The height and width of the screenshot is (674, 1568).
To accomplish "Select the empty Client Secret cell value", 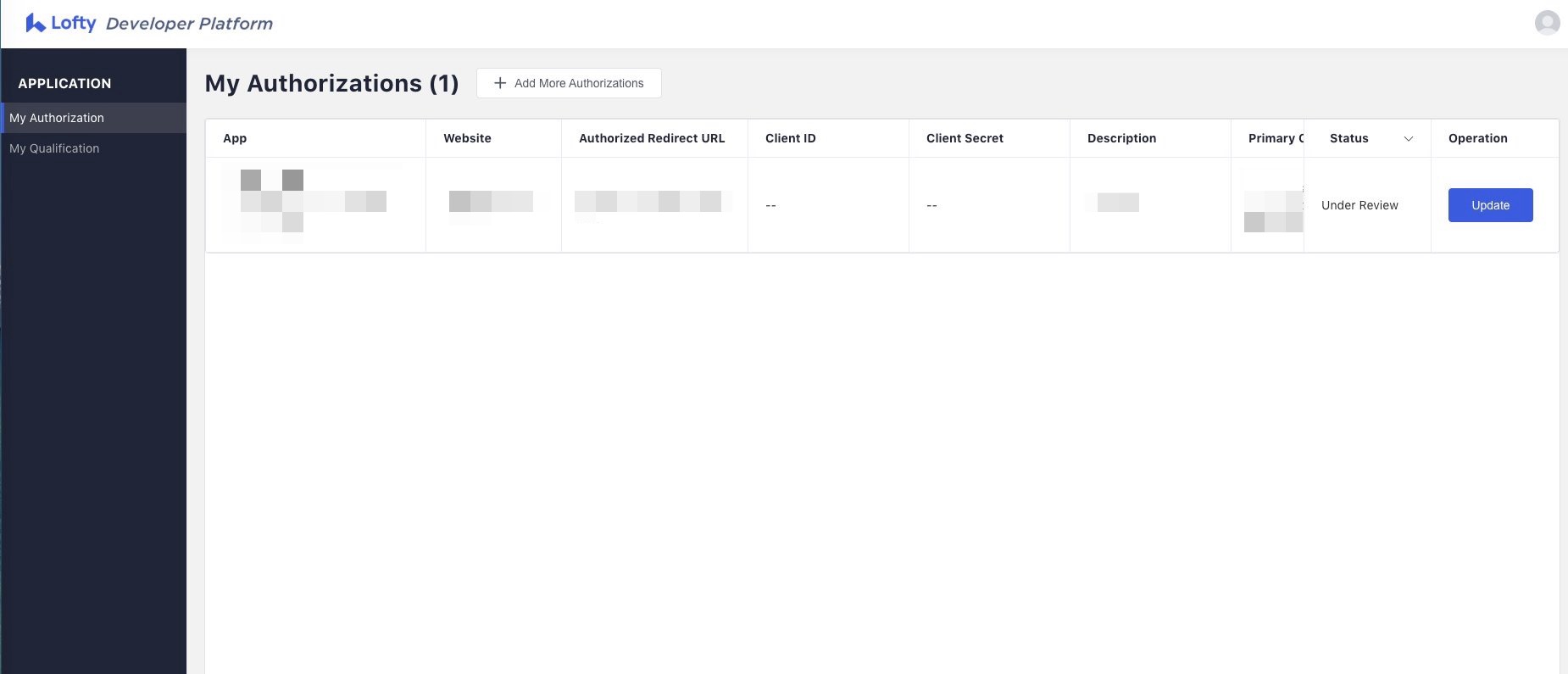I will (x=931, y=205).
